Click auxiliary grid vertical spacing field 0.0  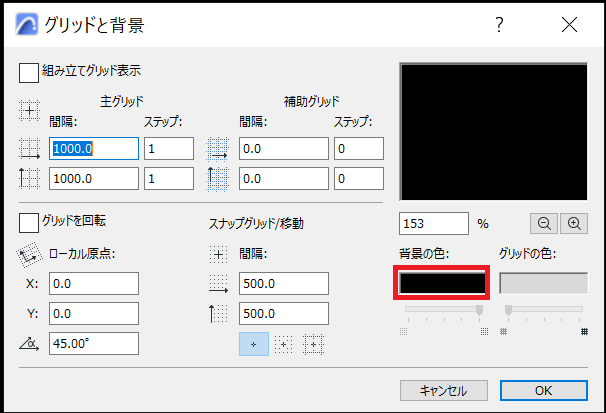[x=284, y=178]
